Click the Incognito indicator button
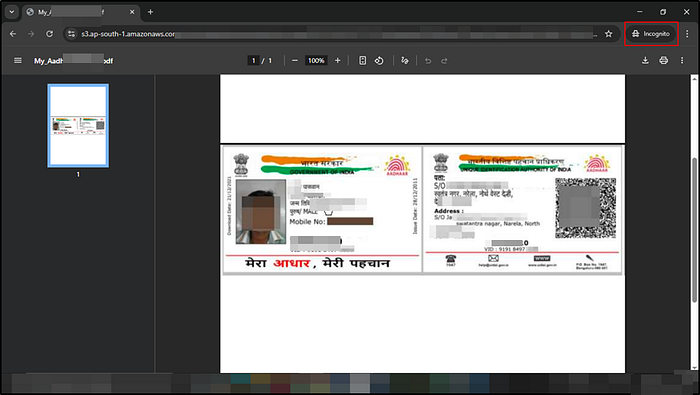This screenshot has width=700, height=395. (651, 34)
